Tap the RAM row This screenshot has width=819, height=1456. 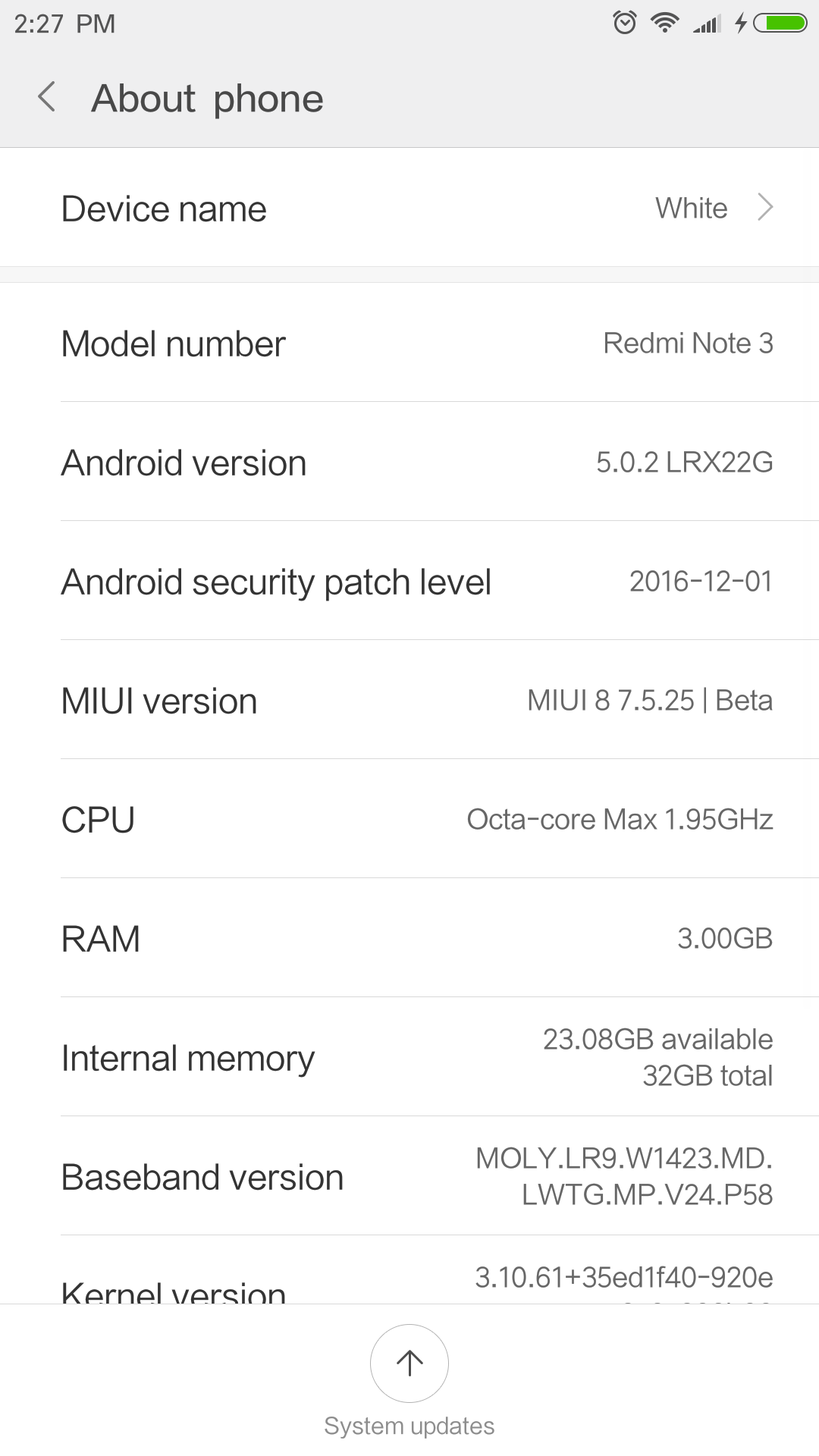coord(409,939)
